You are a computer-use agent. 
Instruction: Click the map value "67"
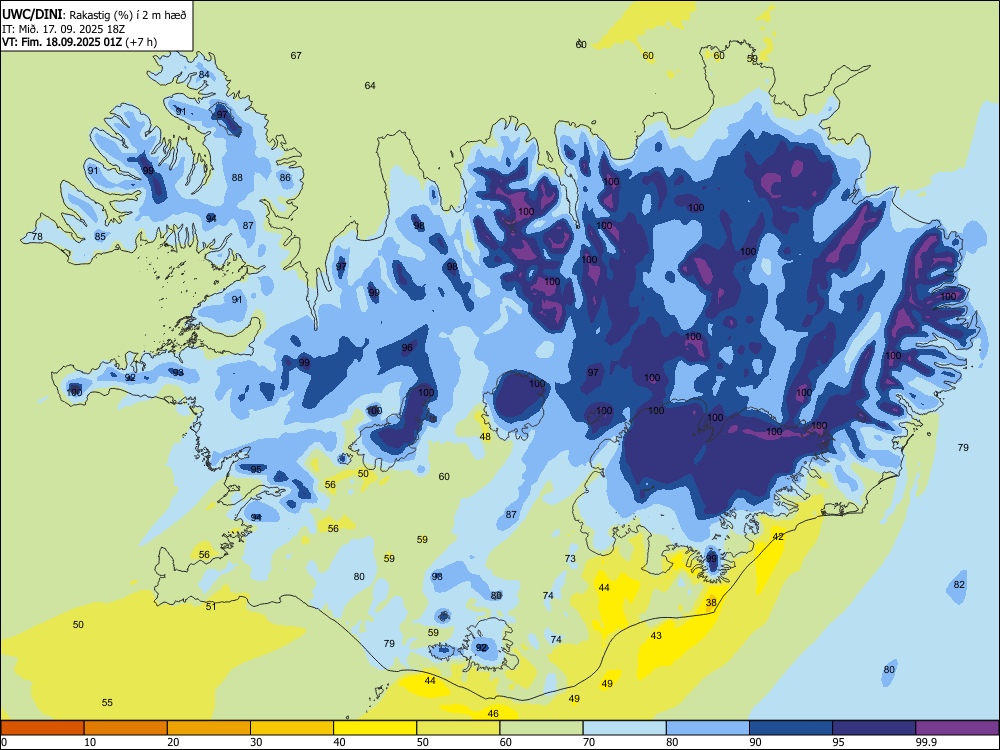coord(296,55)
